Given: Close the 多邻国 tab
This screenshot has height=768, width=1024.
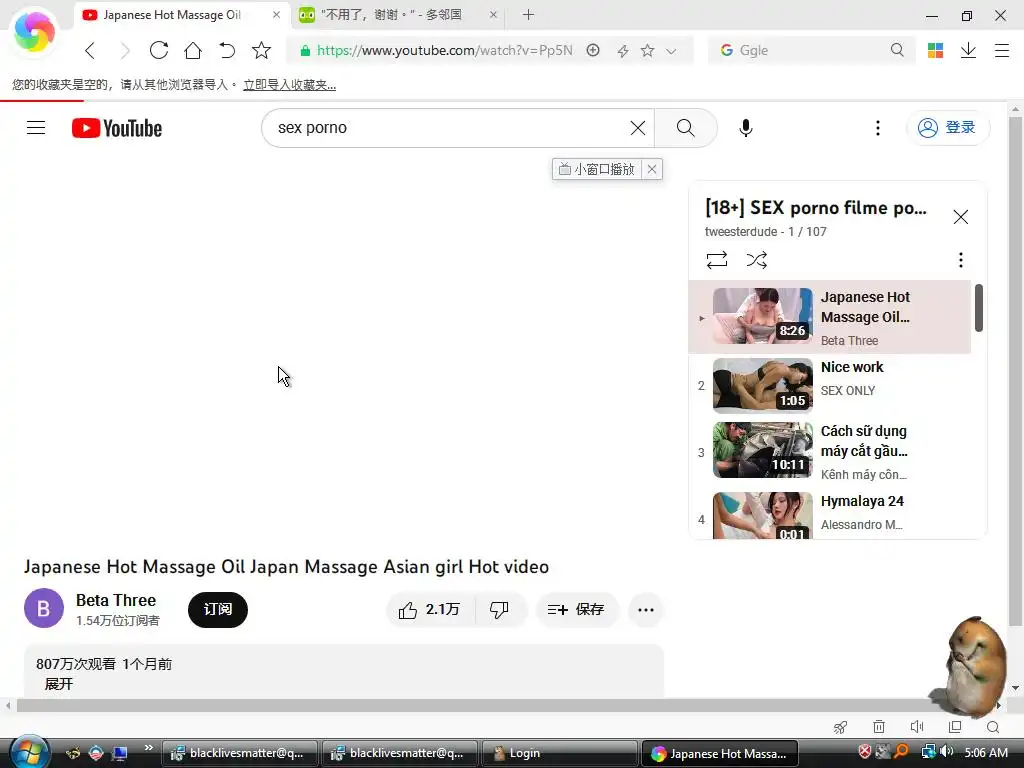Looking at the screenshot, I should point(493,14).
